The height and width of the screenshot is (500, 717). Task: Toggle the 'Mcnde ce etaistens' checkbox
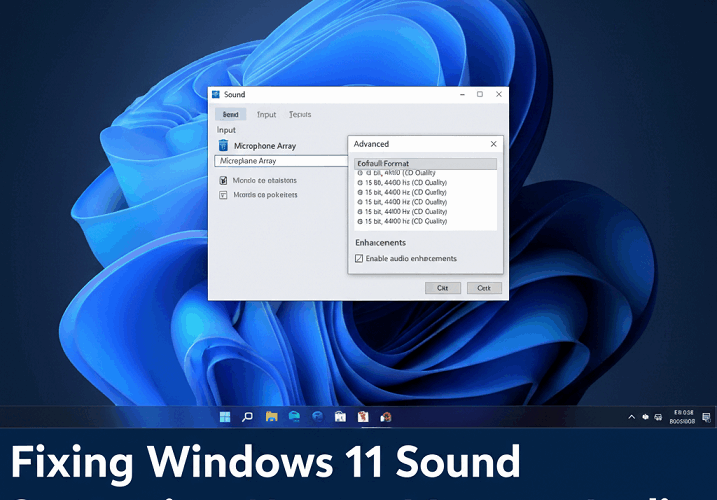[x=223, y=180]
